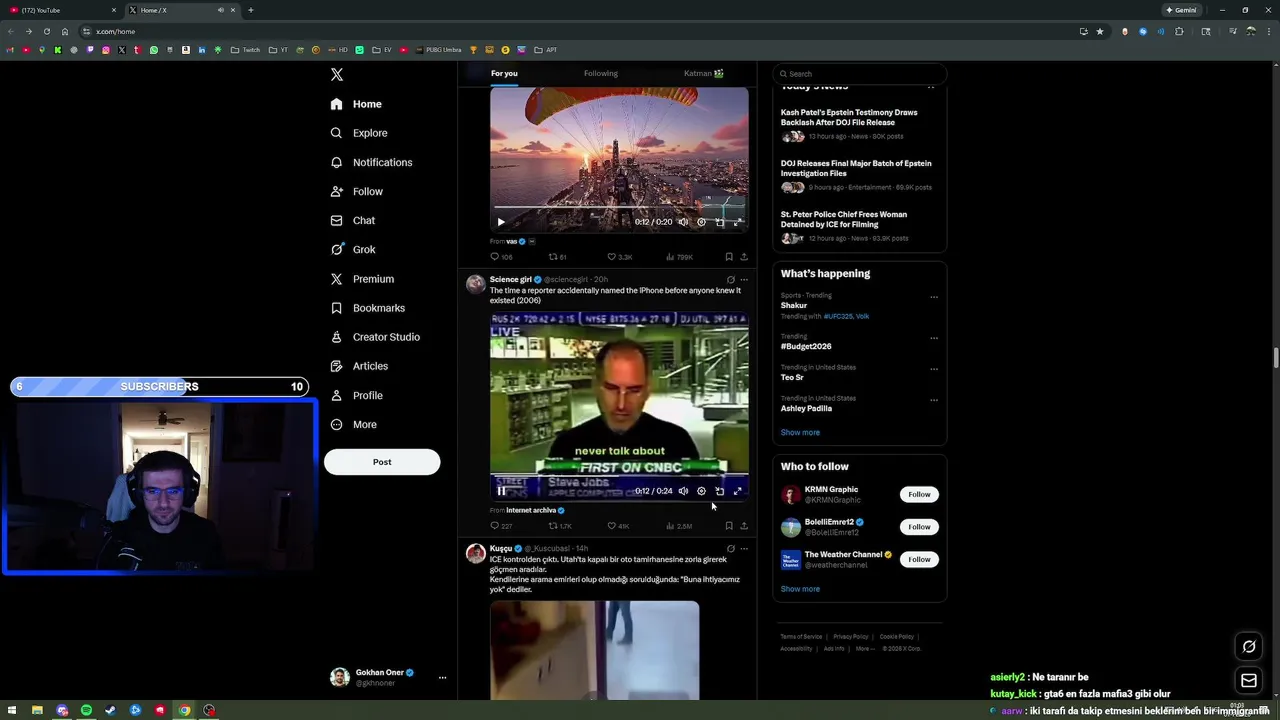Viewport: 1280px width, 720px height.
Task: Show more trending topics
Action: tap(800, 433)
